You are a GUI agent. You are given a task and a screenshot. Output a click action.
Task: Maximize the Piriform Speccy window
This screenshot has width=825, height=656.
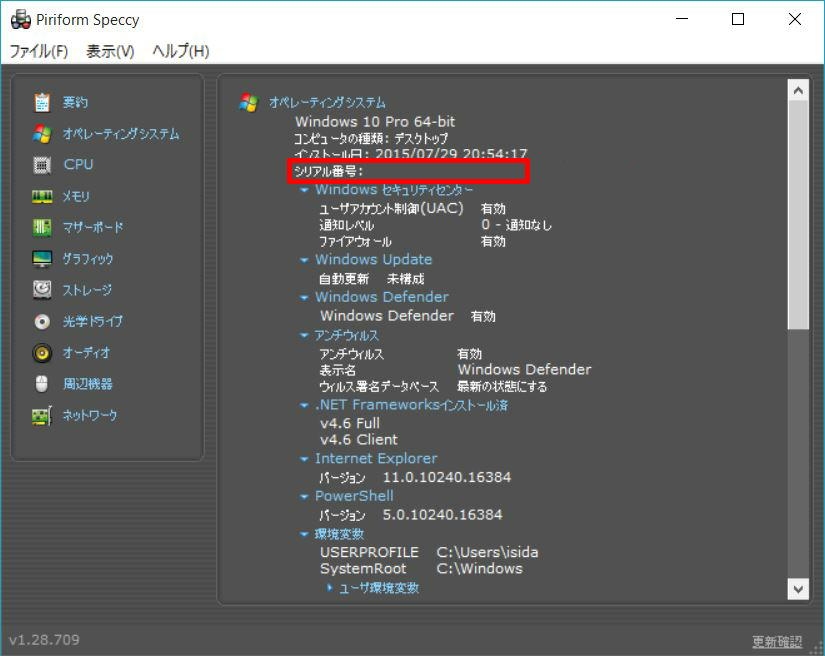[738, 19]
